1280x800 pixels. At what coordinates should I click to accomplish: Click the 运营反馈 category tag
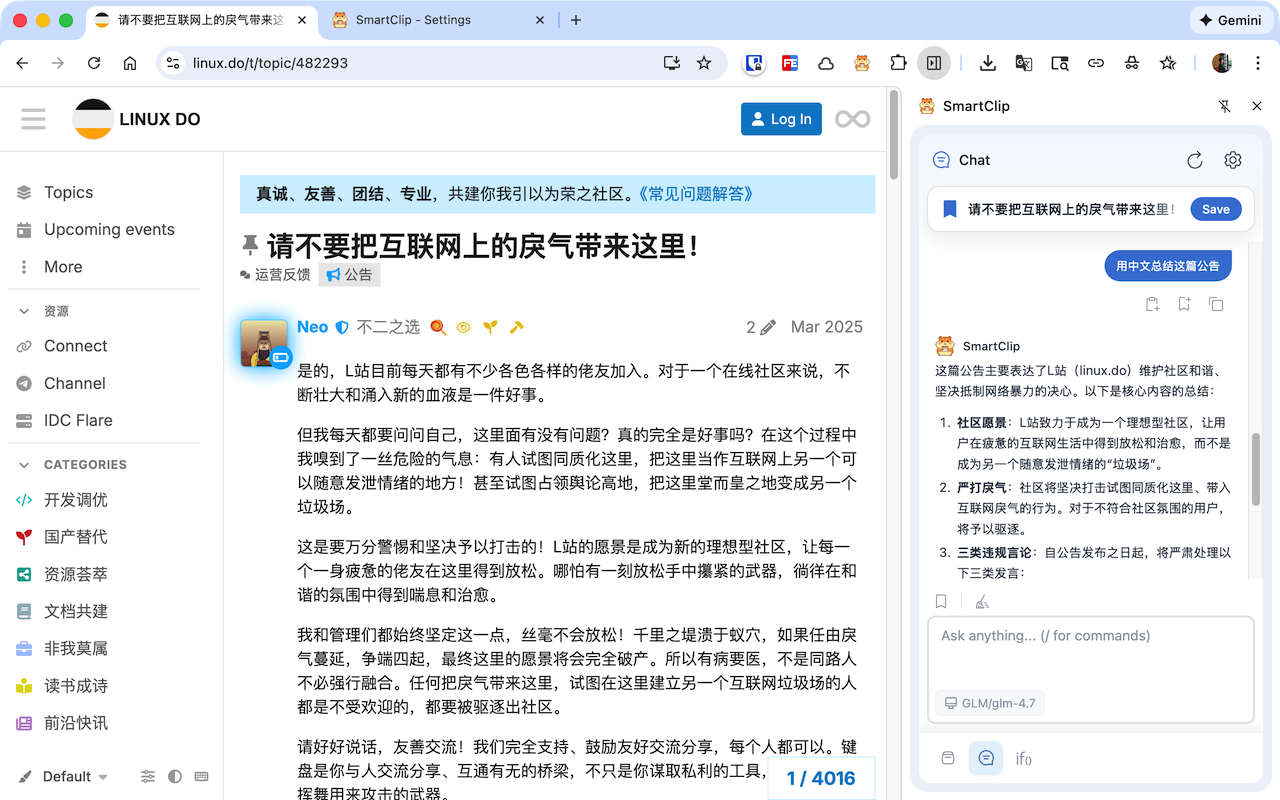275,274
